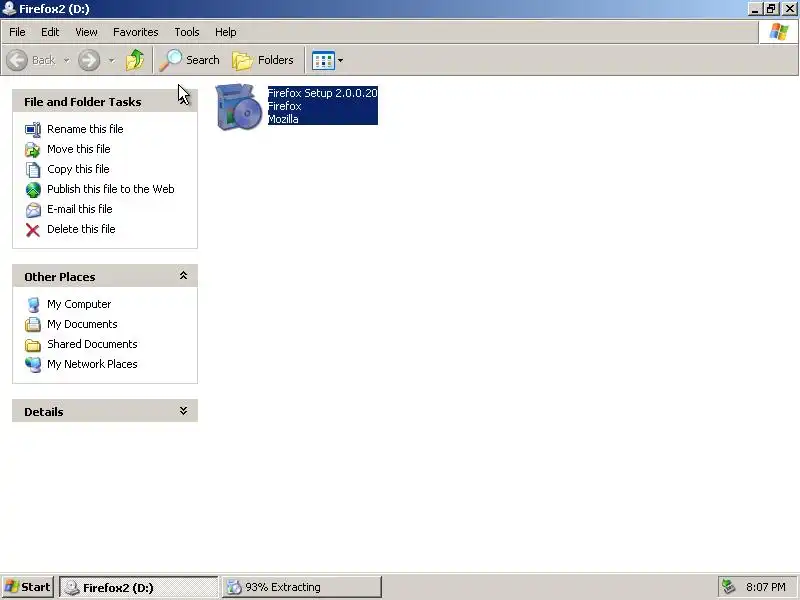Select the Firefox Setup installer icon
Screen dimensions: 800x600
tap(238, 106)
